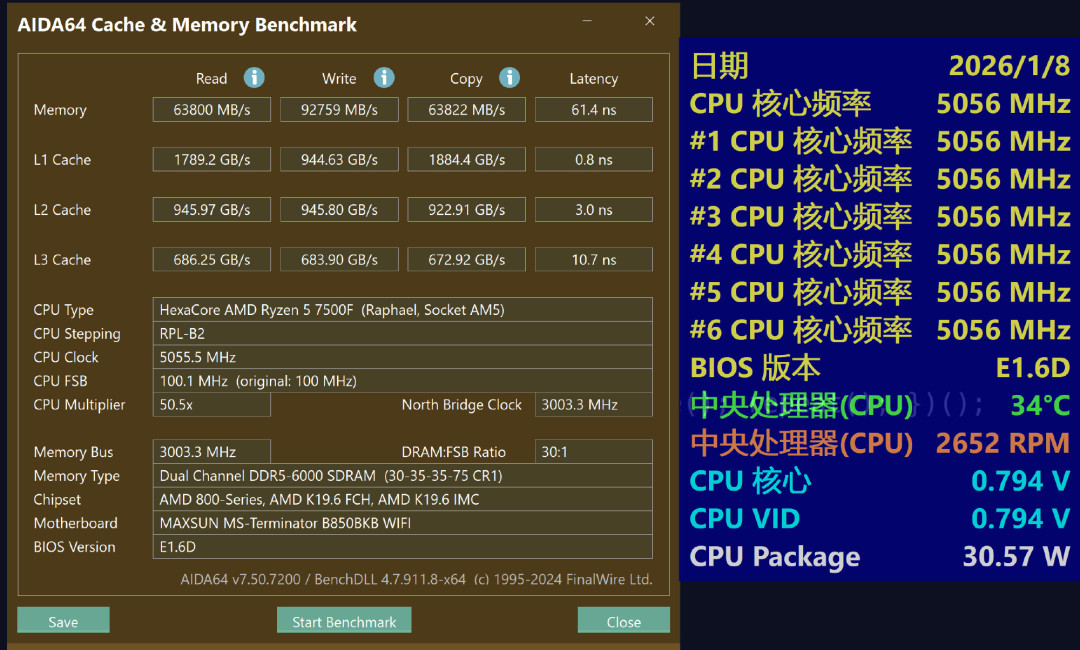This screenshot has width=1080, height=650.
Task: Click the L2 Cache Copy value 922.91 GB/s
Action: (466, 209)
